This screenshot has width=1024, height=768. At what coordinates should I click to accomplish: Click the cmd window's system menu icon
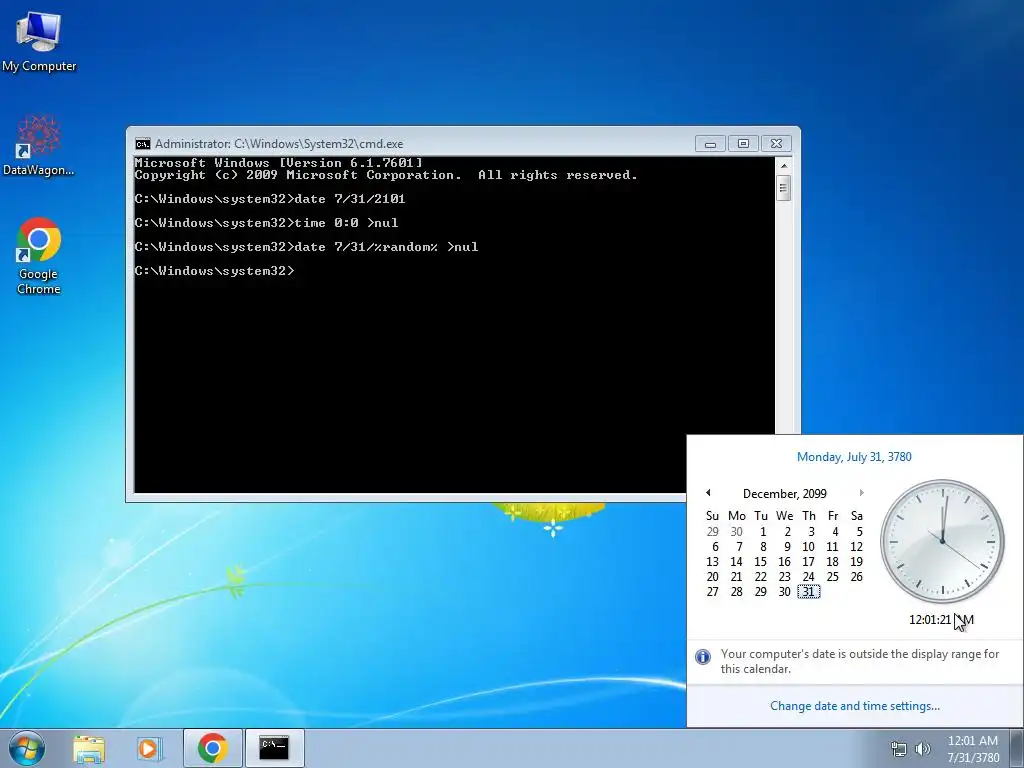pyautogui.click(x=142, y=144)
